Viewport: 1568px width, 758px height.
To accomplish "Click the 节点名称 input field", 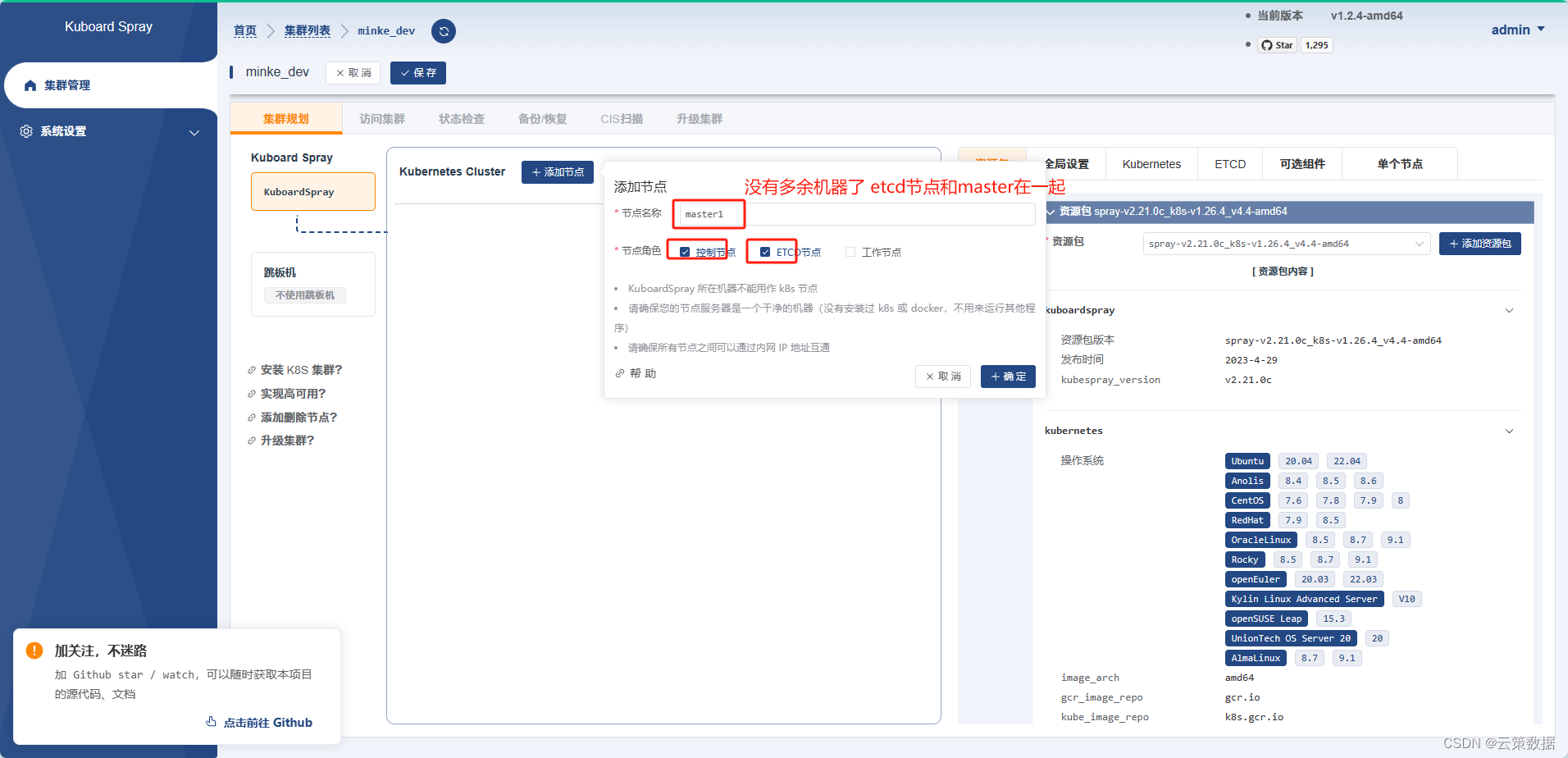I will point(856,214).
